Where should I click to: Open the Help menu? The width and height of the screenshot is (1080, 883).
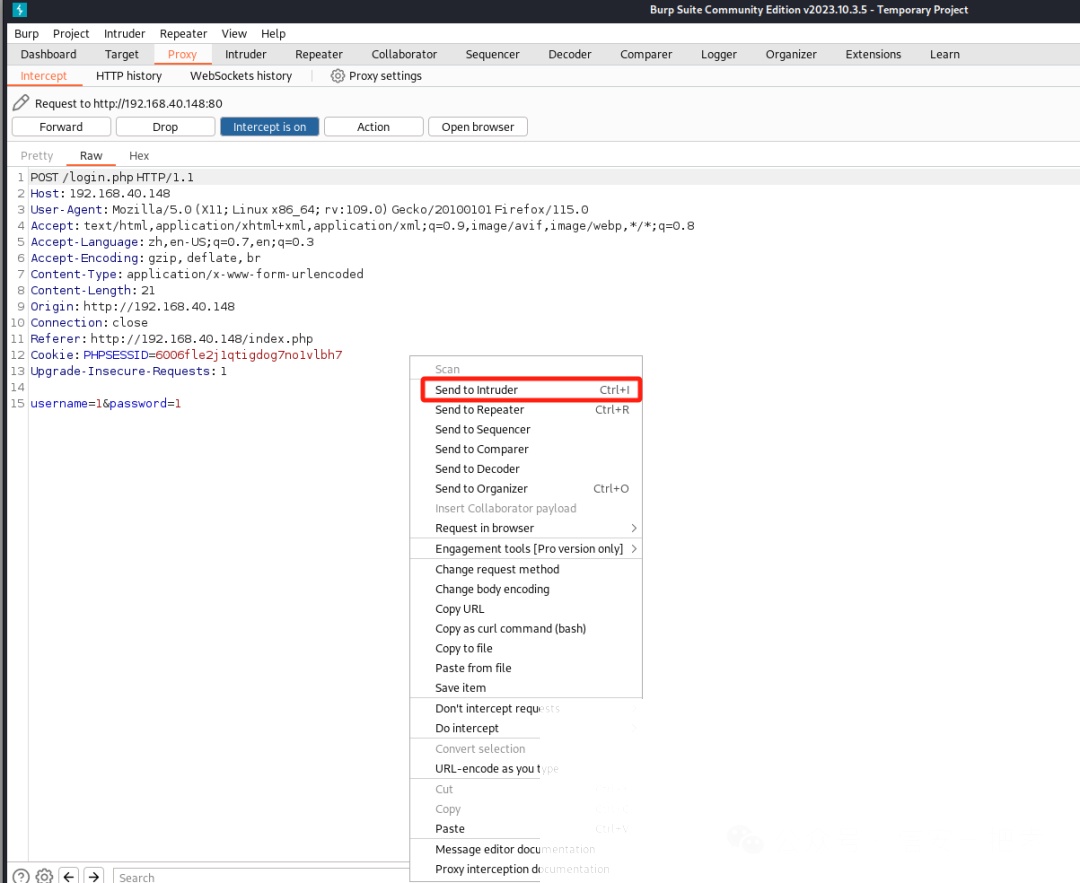pos(273,33)
